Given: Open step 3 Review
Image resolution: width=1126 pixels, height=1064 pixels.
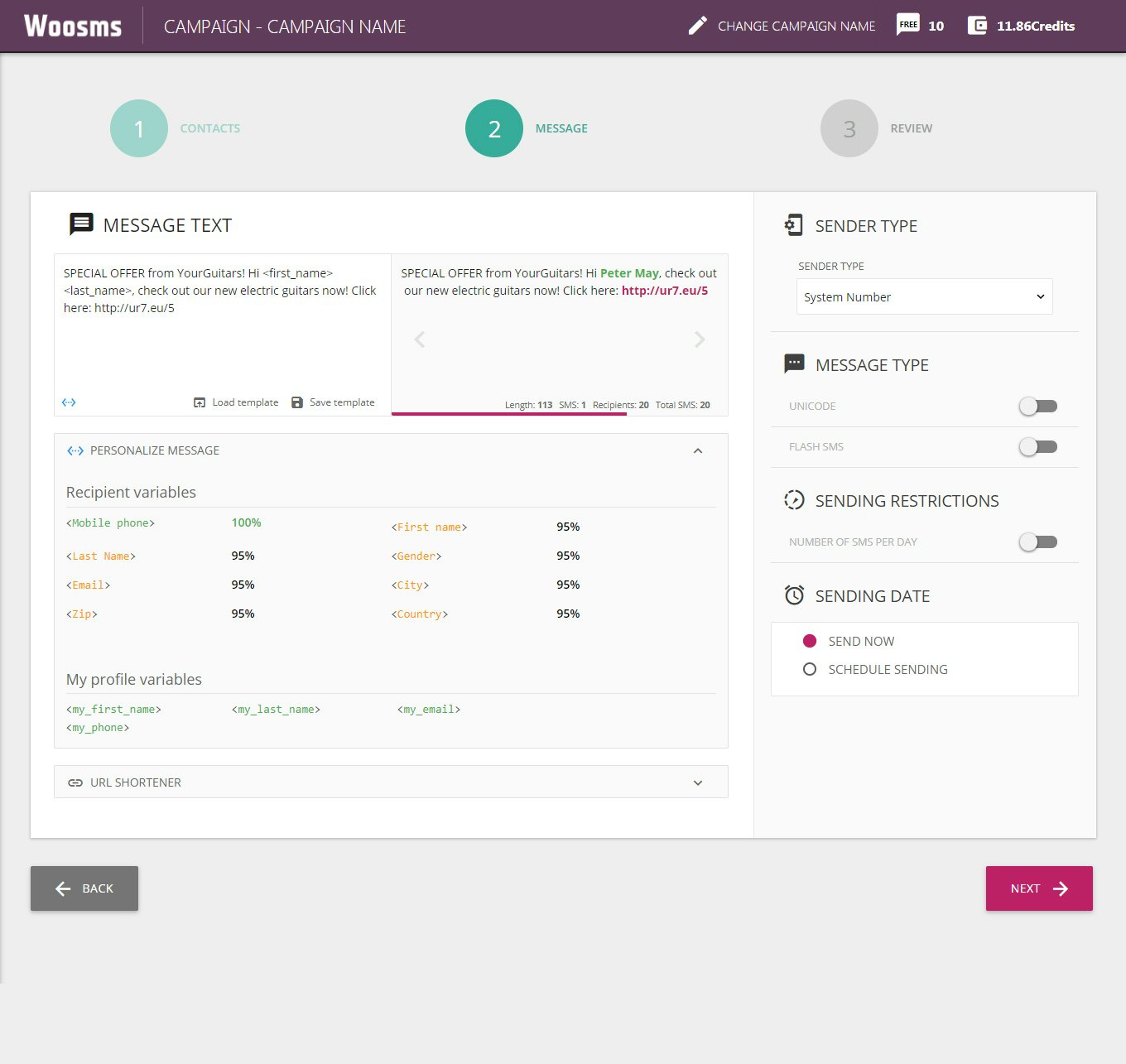Looking at the screenshot, I should coord(848,128).
